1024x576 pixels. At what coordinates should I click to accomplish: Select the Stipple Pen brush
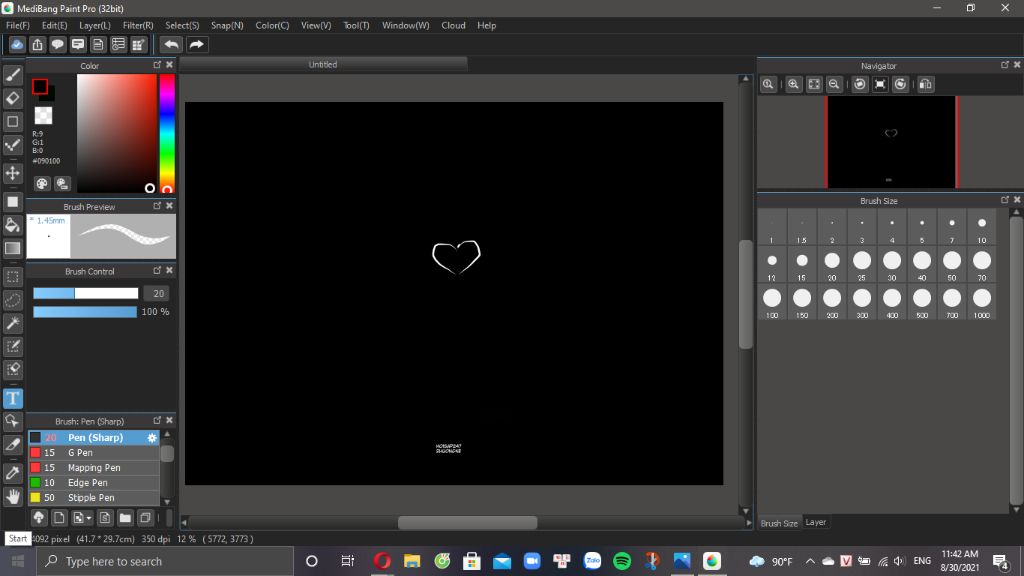(x=93, y=498)
